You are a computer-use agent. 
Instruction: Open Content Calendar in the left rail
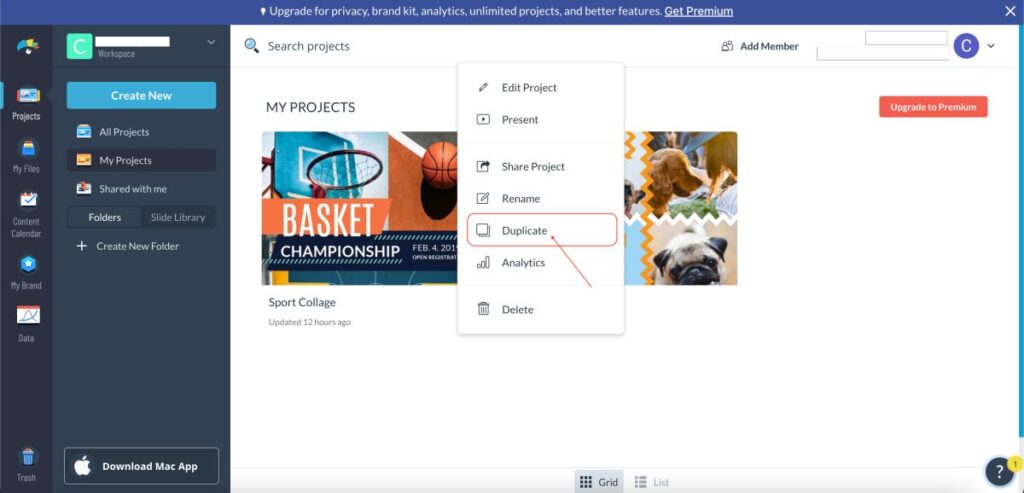(x=27, y=214)
